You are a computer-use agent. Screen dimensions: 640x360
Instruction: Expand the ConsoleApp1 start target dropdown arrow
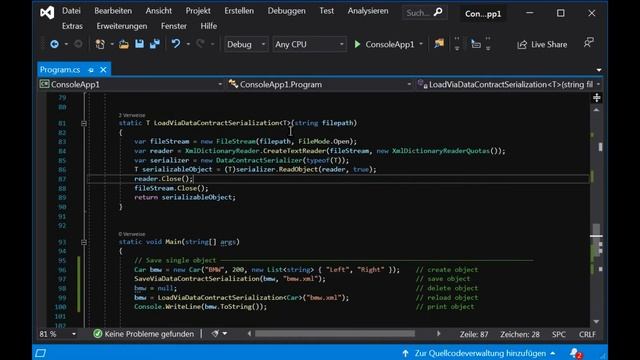pos(421,44)
